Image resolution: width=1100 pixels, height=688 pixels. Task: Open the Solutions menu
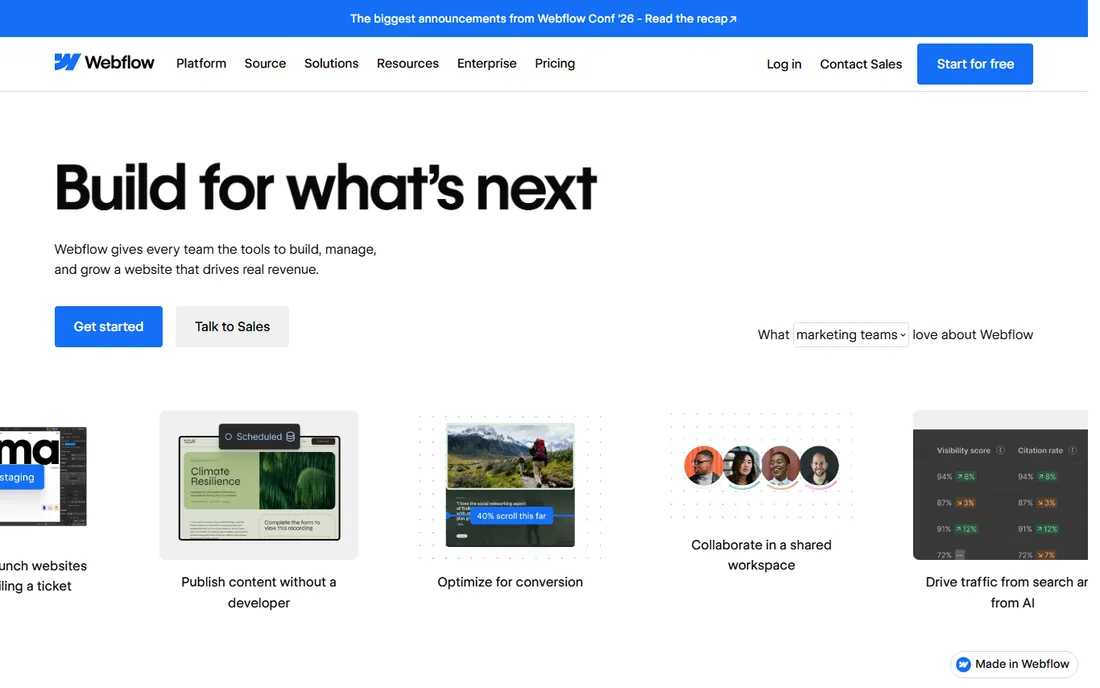[331, 63]
